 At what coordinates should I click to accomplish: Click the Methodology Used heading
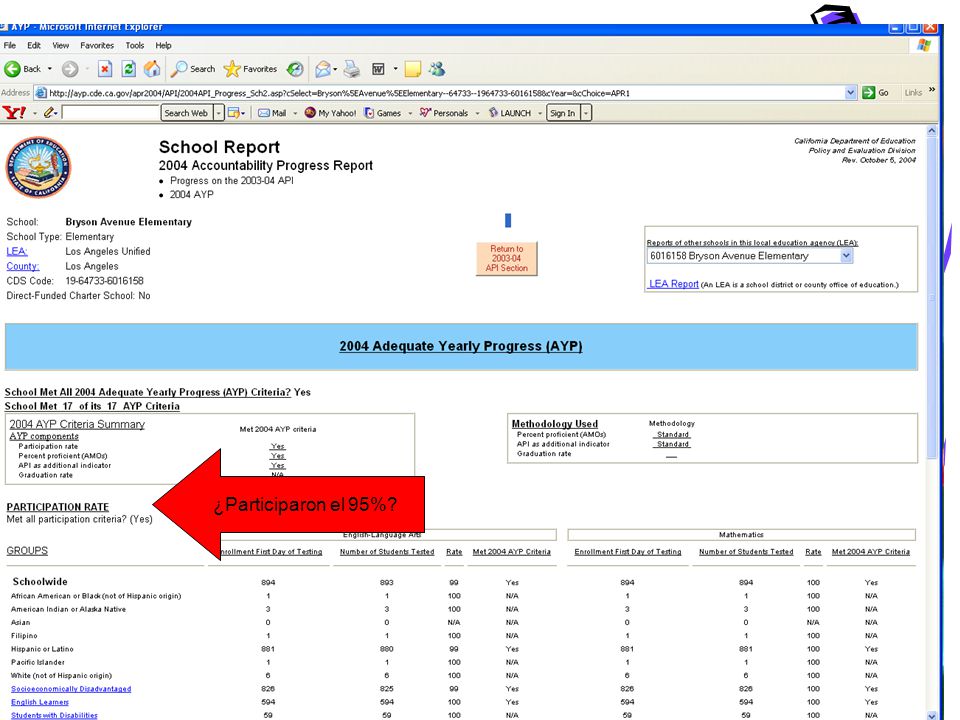pos(555,424)
